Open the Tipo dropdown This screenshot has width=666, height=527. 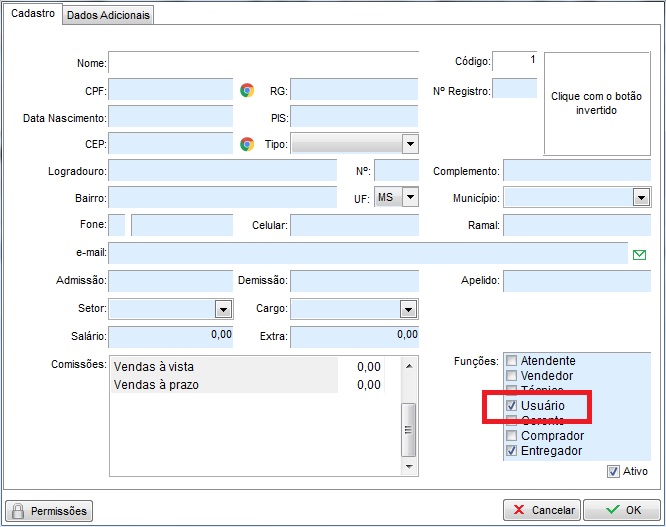click(x=410, y=144)
